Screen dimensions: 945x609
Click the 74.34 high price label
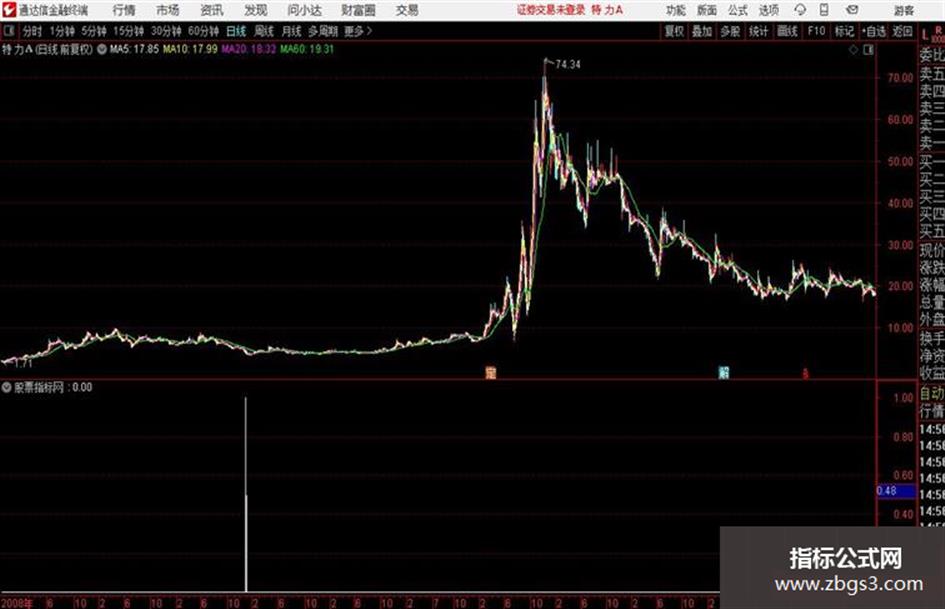point(568,65)
